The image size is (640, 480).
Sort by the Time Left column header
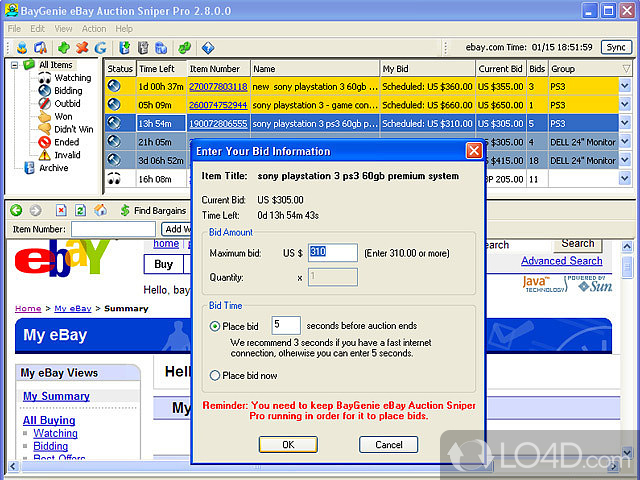161,69
